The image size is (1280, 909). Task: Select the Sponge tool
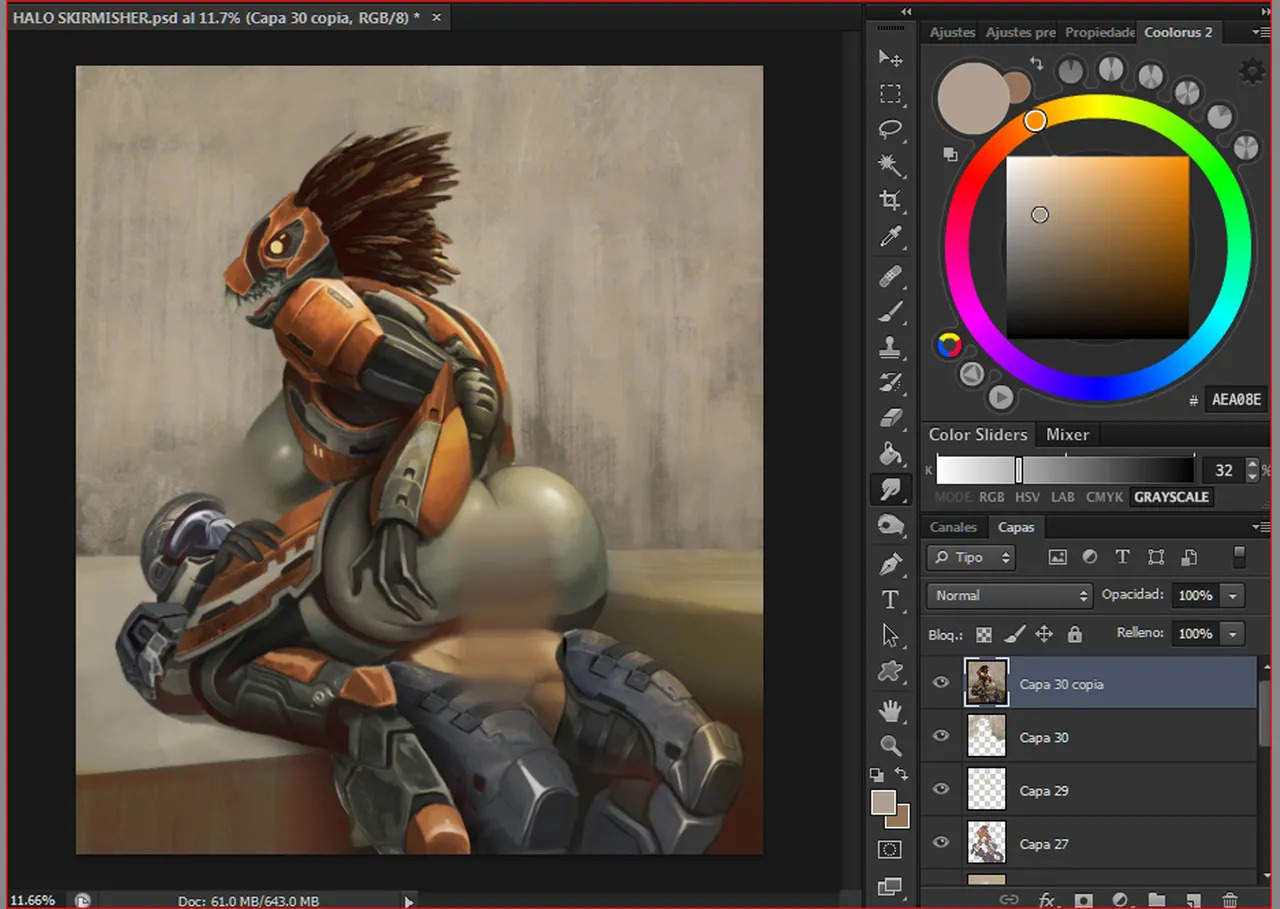point(890,525)
